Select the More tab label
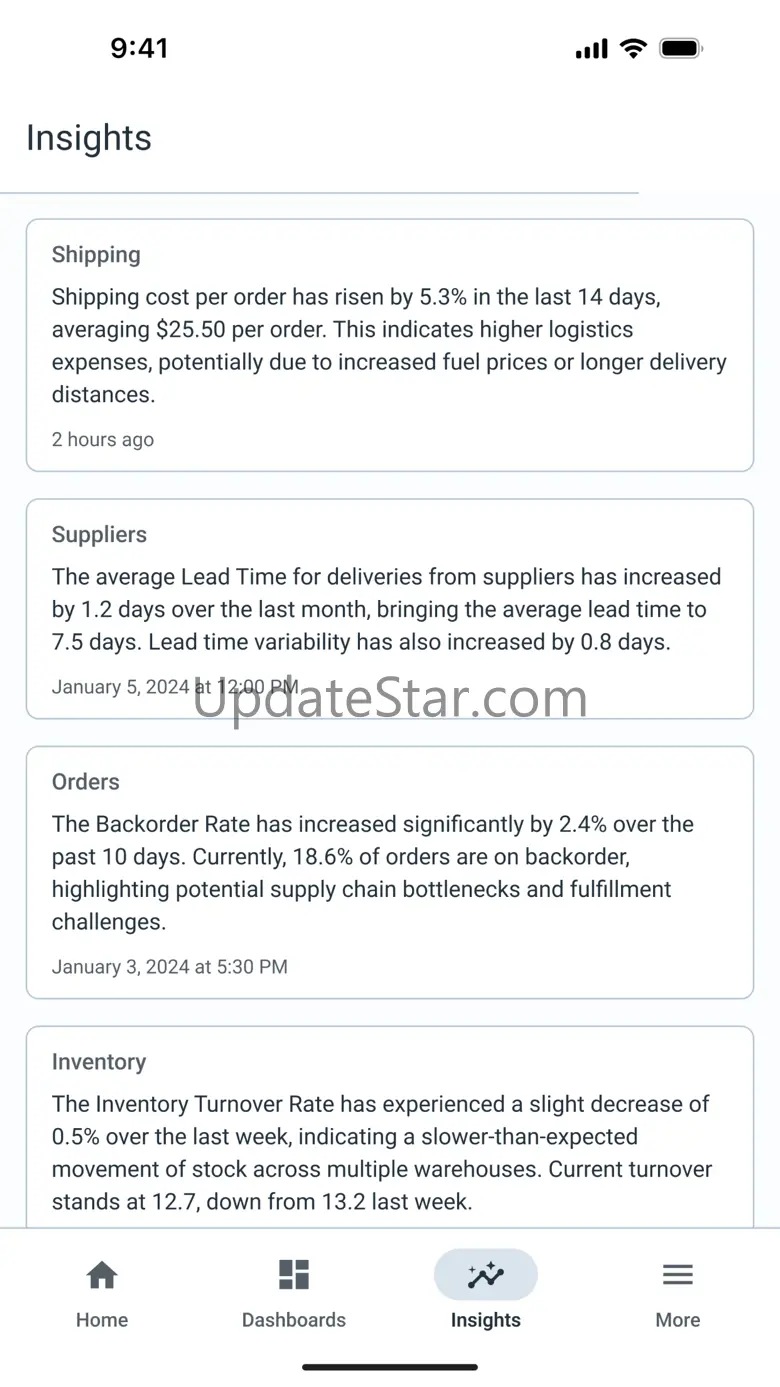This screenshot has height=1387, width=780. pyautogui.click(x=678, y=1320)
